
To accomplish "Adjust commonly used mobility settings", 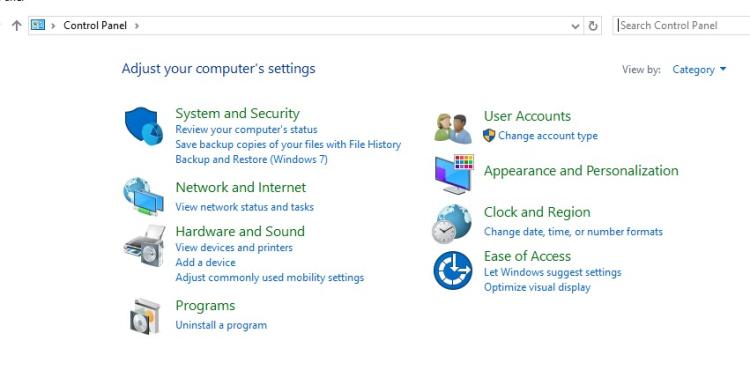I will pos(269,278).
